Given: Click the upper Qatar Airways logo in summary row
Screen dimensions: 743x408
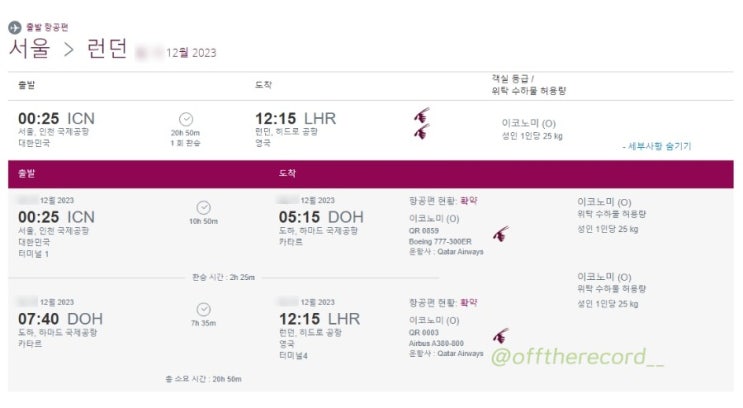Looking at the screenshot, I should point(421,117).
